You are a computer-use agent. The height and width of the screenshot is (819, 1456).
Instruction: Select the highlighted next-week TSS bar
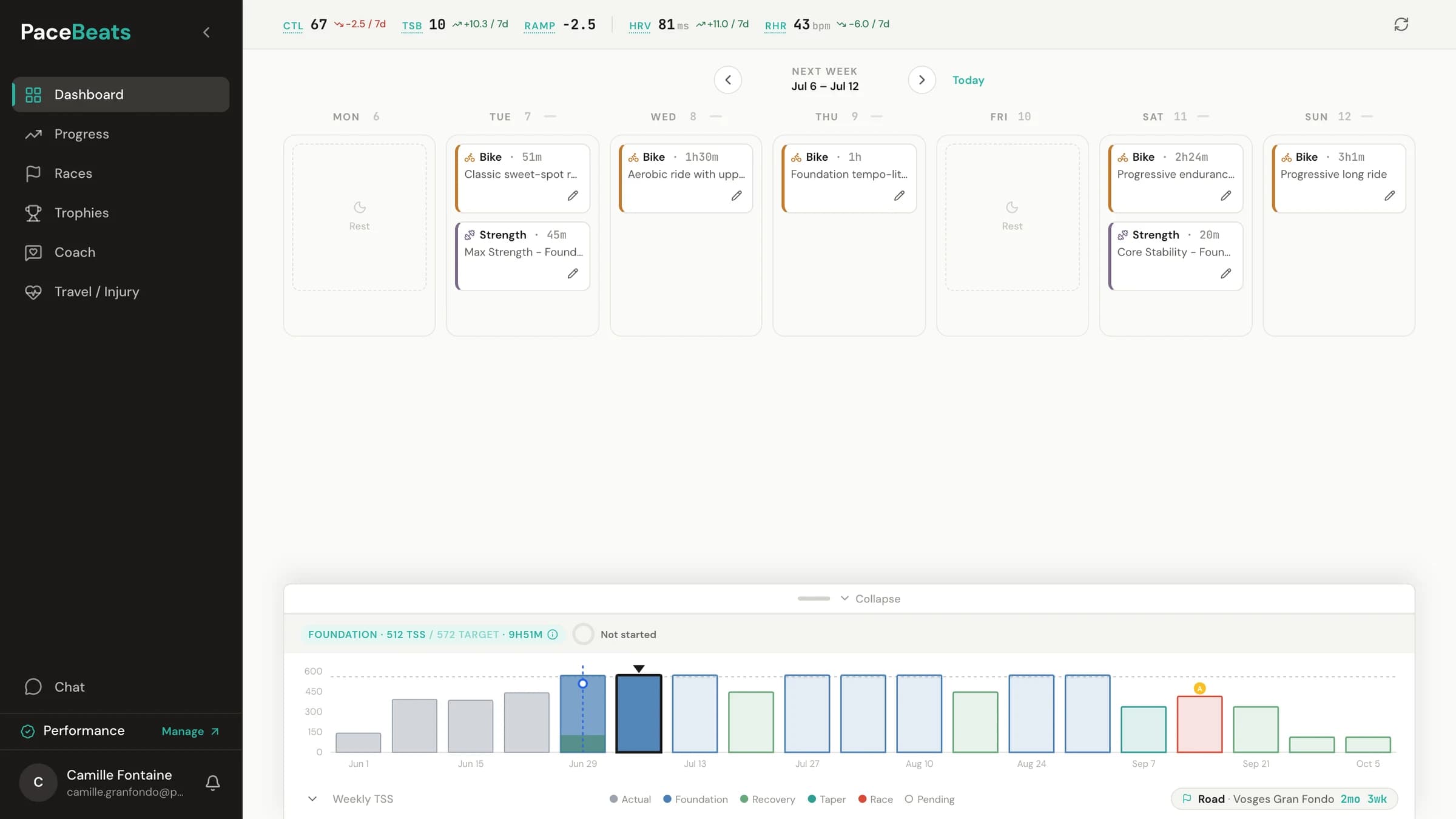point(638,713)
